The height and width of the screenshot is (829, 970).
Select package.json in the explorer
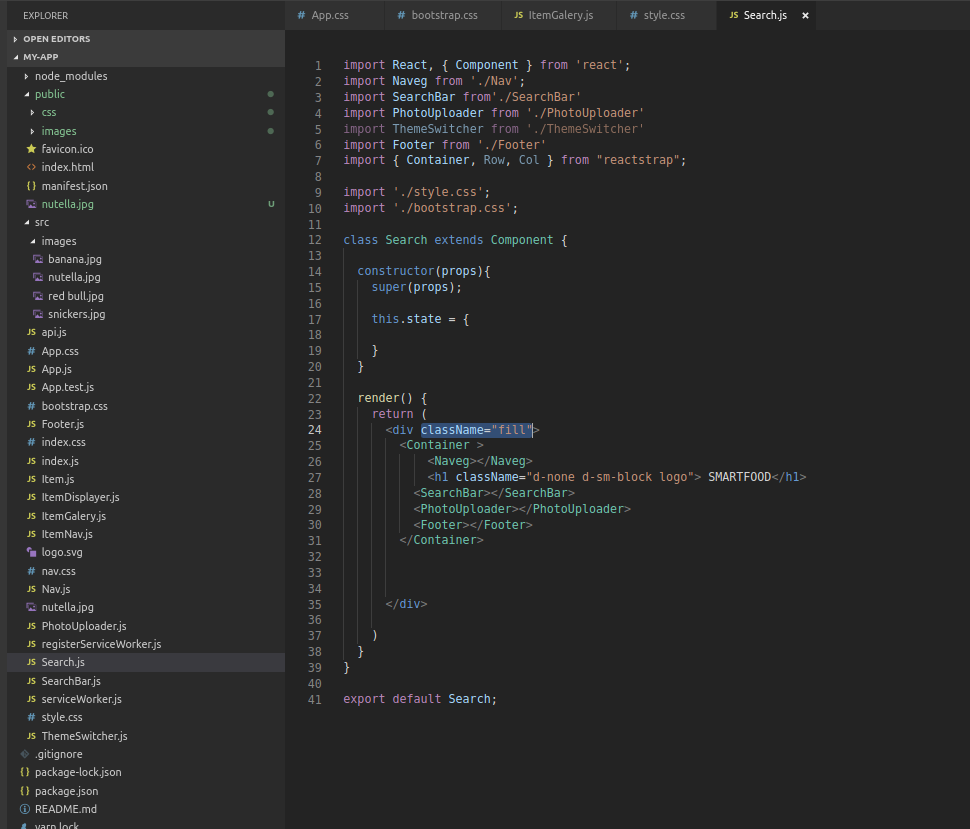(x=66, y=791)
